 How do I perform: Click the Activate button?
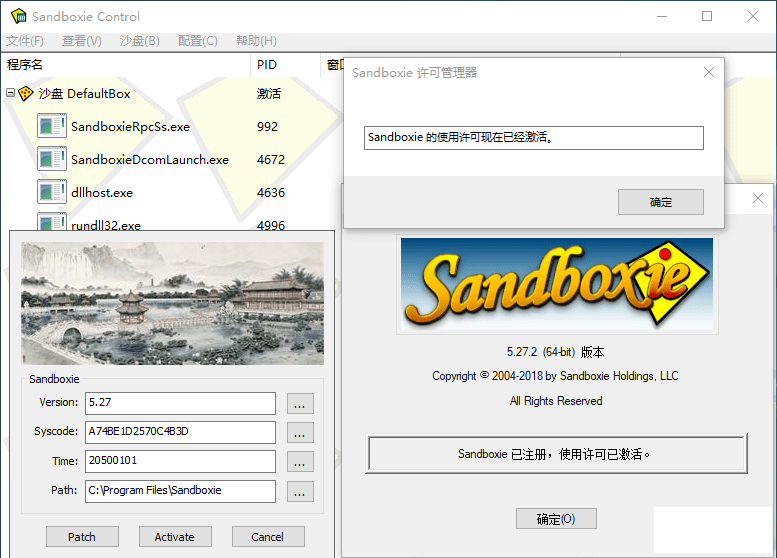click(175, 537)
